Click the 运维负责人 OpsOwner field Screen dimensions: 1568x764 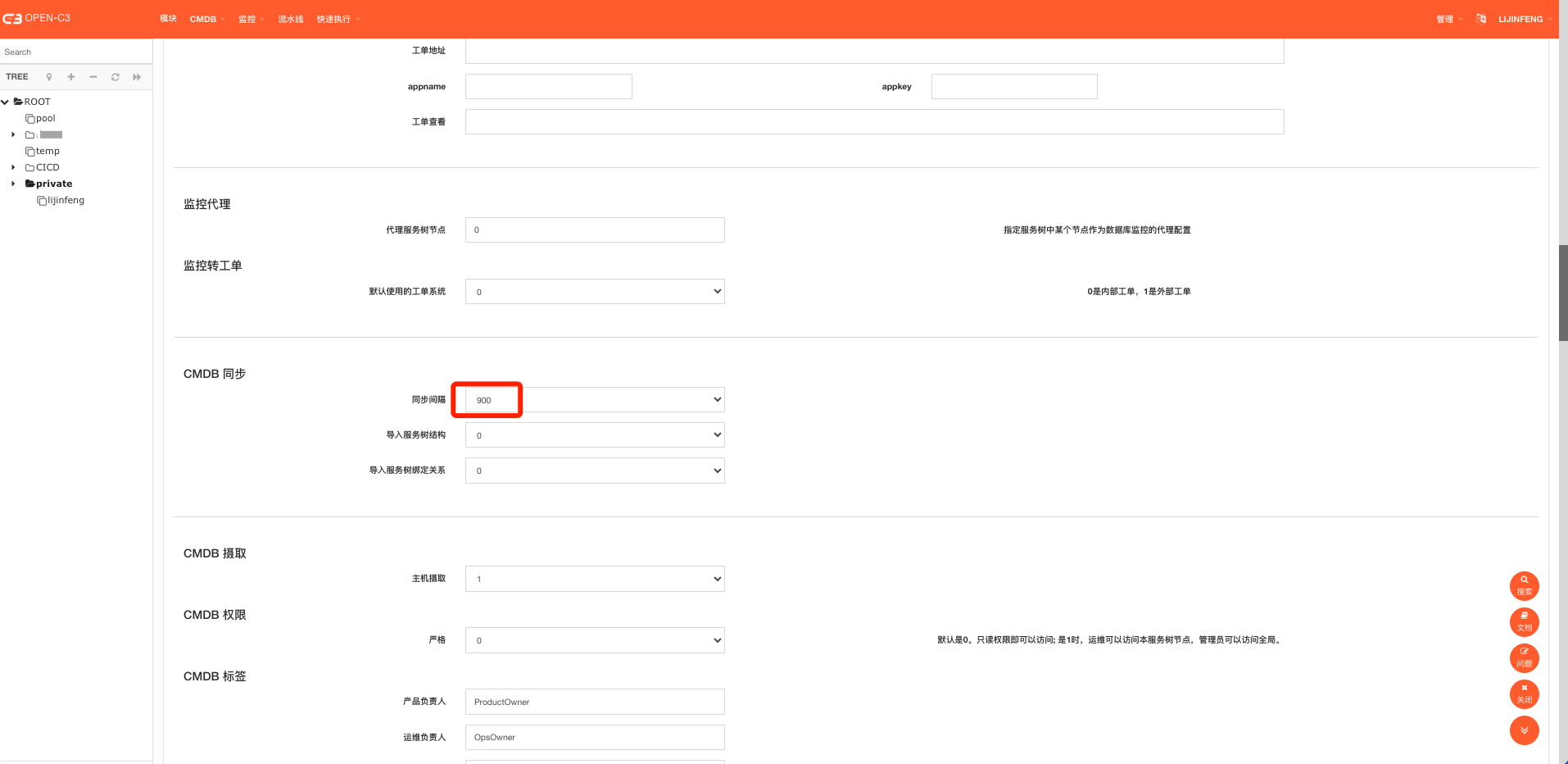[x=595, y=737]
